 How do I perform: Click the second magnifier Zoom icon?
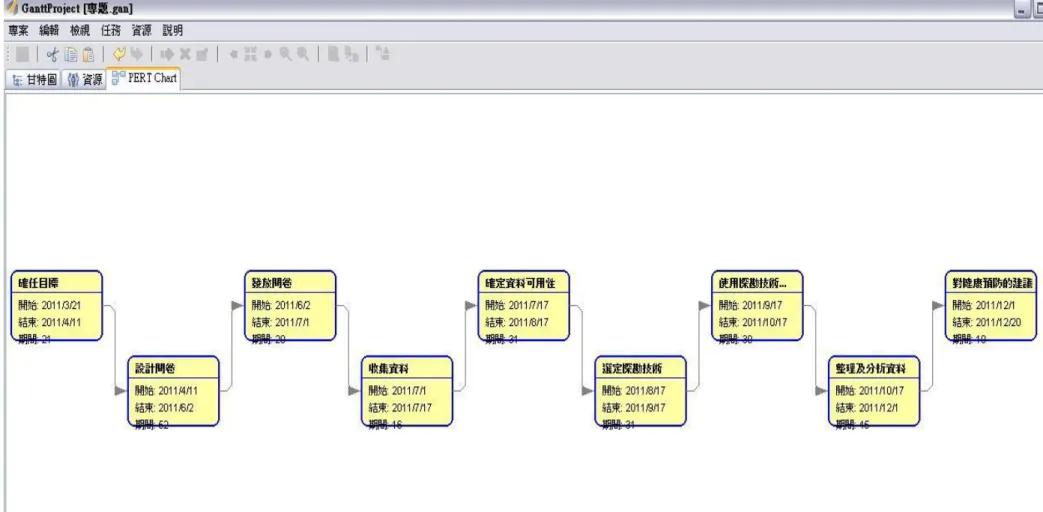click(x=303, y=55)
